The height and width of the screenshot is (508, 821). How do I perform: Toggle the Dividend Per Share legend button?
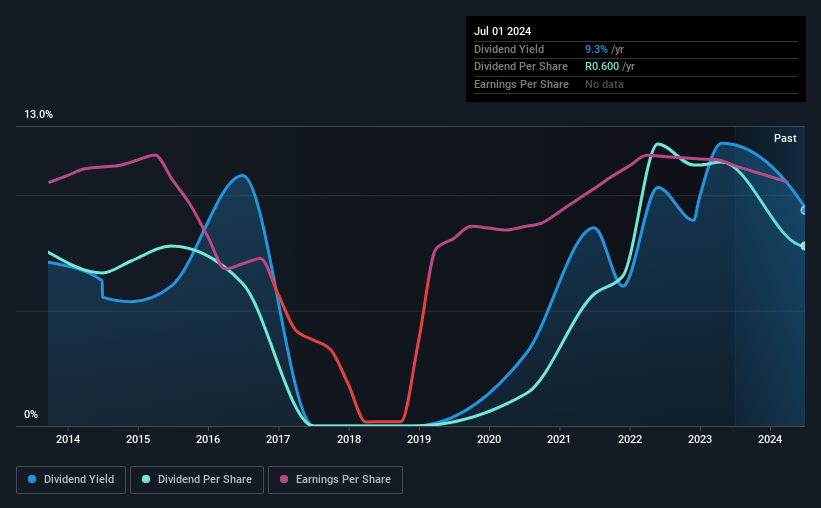197,480
